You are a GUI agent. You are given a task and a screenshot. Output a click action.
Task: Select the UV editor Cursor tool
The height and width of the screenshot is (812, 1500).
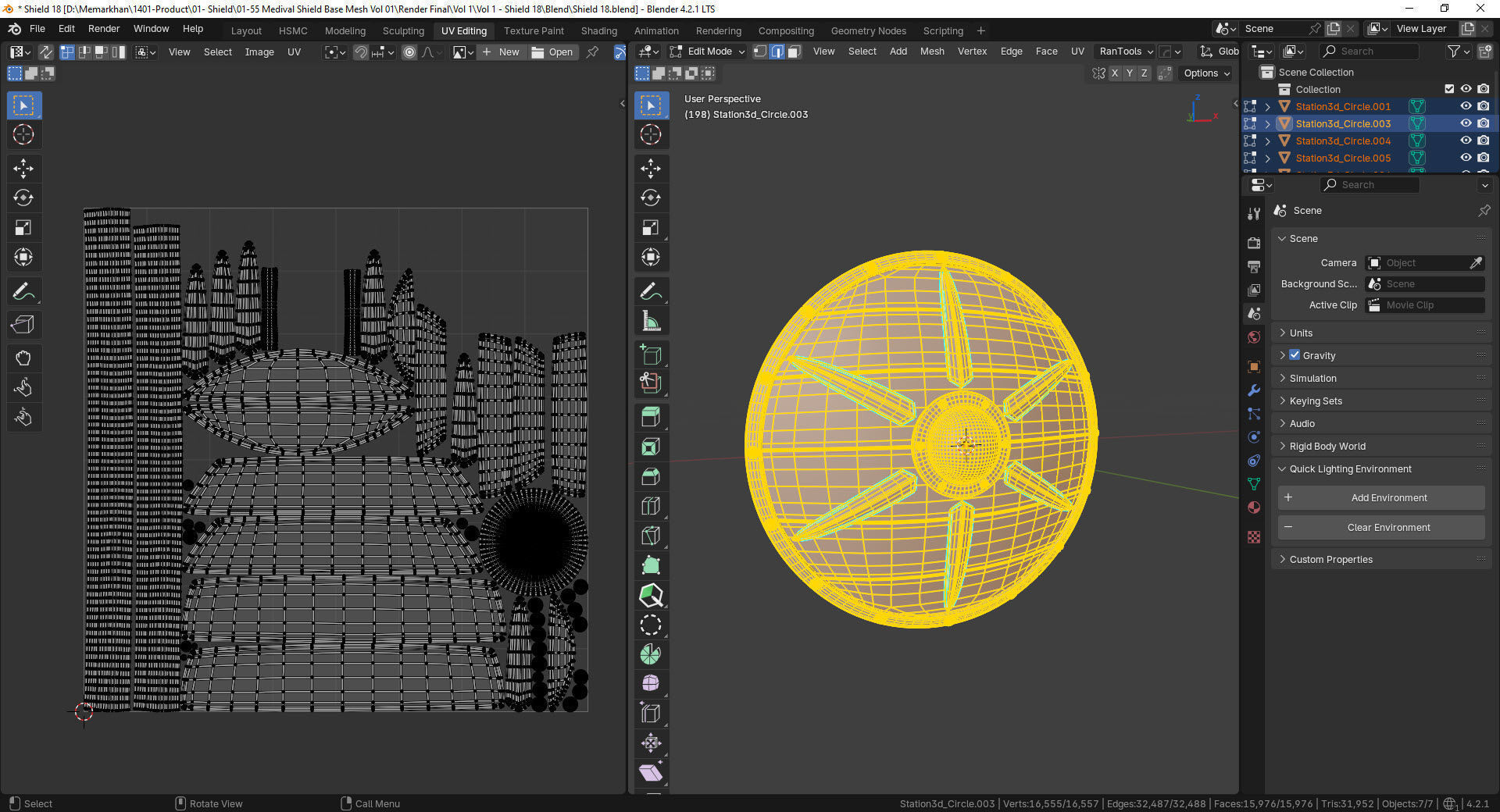[23, 134]
